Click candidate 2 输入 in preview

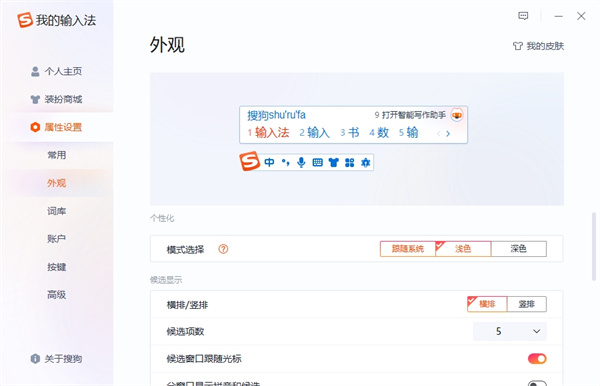point(315,133)
